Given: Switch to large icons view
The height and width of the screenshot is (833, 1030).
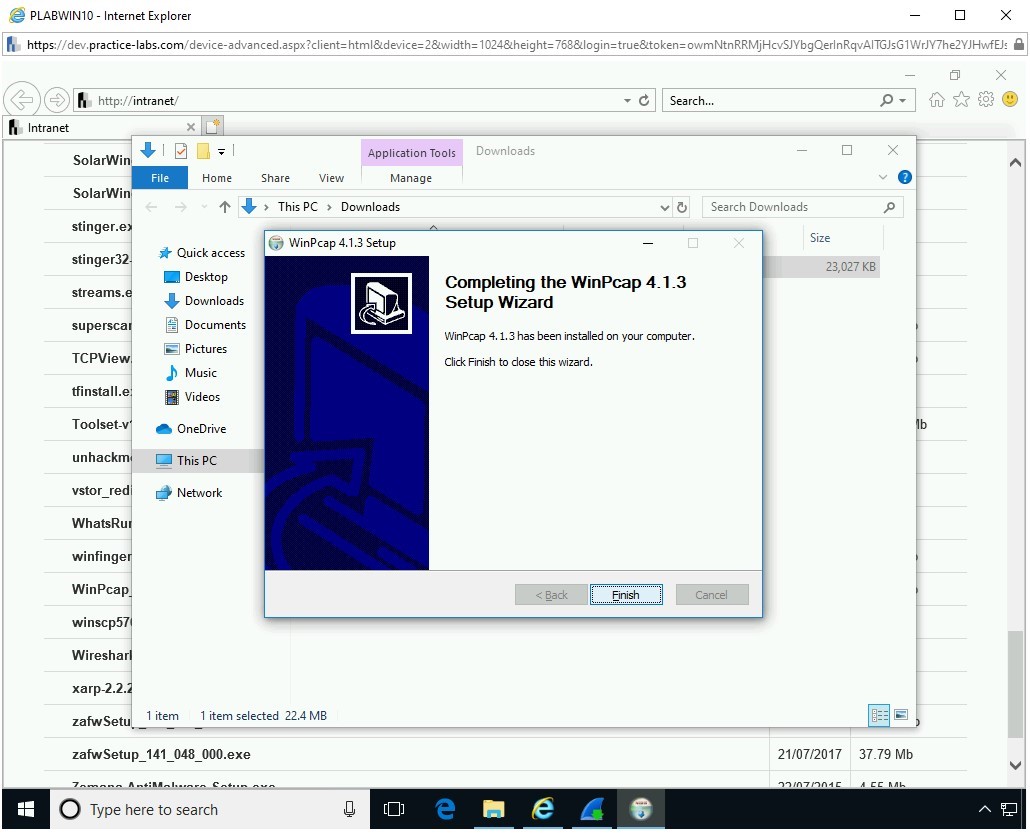Looking at the screenshot, I should 901,715.
